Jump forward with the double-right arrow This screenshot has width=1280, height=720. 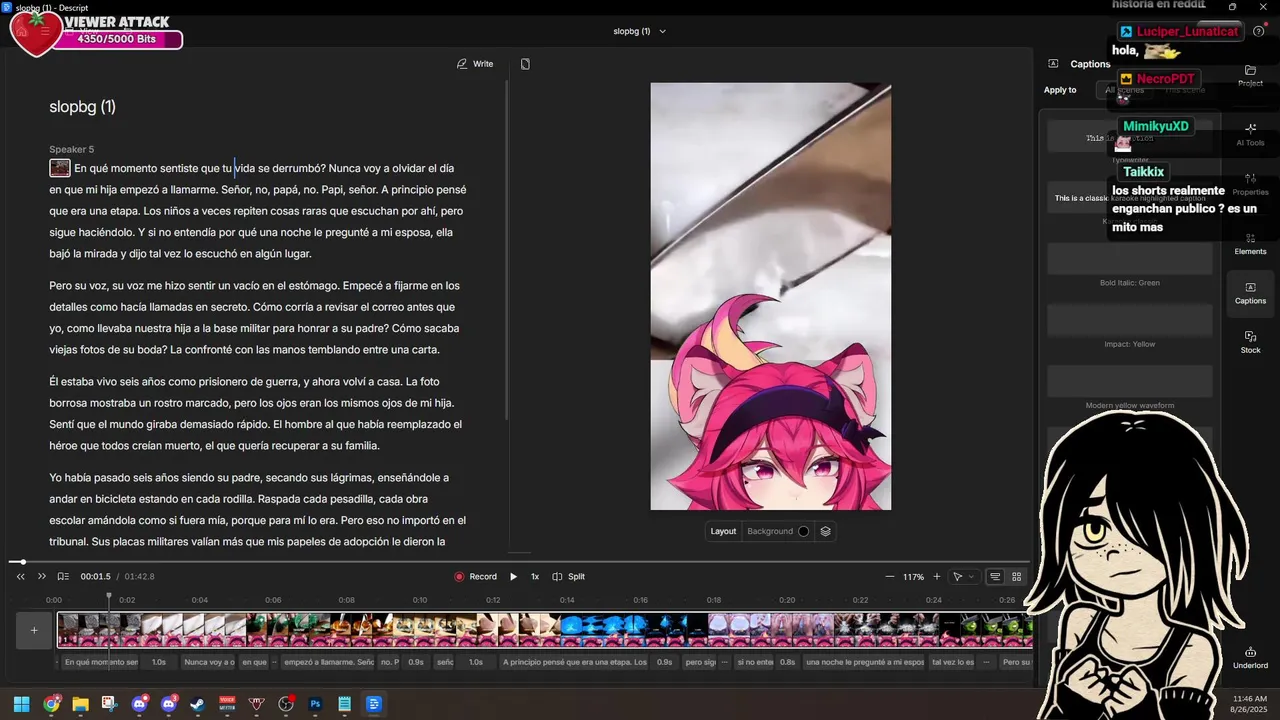pyautogui.click(x=42, y=576)
